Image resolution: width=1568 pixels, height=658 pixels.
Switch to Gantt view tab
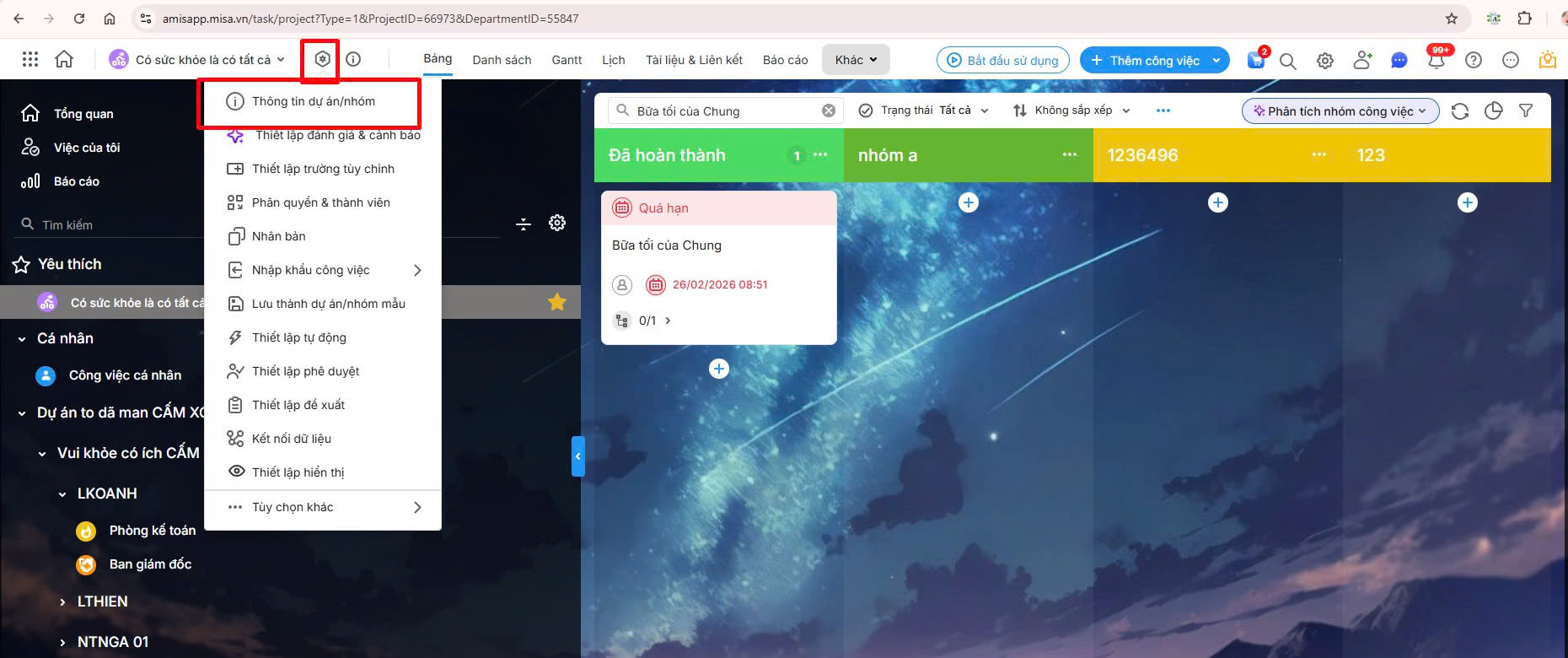click(x=567, y=60)
